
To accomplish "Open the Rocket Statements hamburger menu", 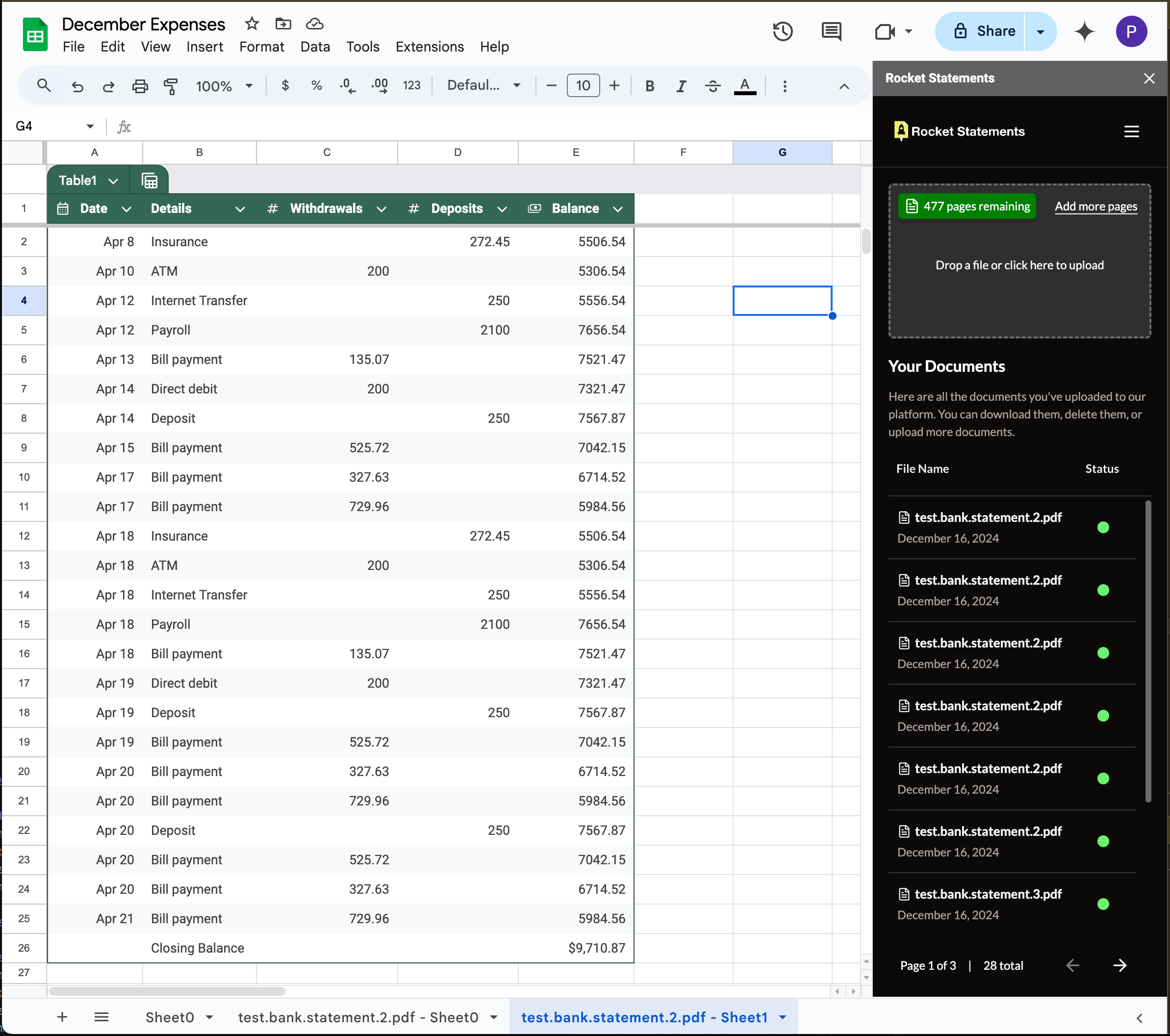I will 1132,131.
